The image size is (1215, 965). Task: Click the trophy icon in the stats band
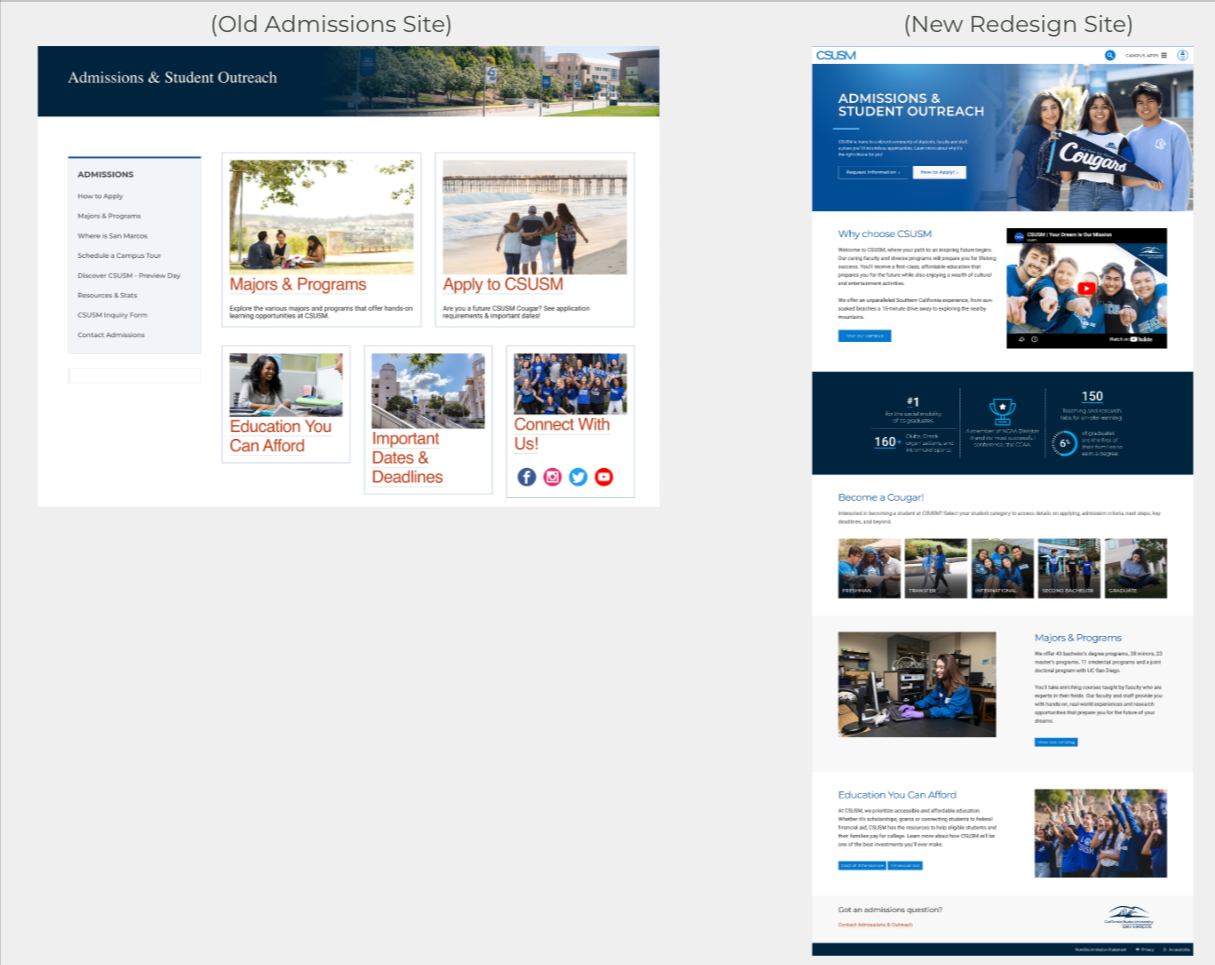coord(1002,410)
